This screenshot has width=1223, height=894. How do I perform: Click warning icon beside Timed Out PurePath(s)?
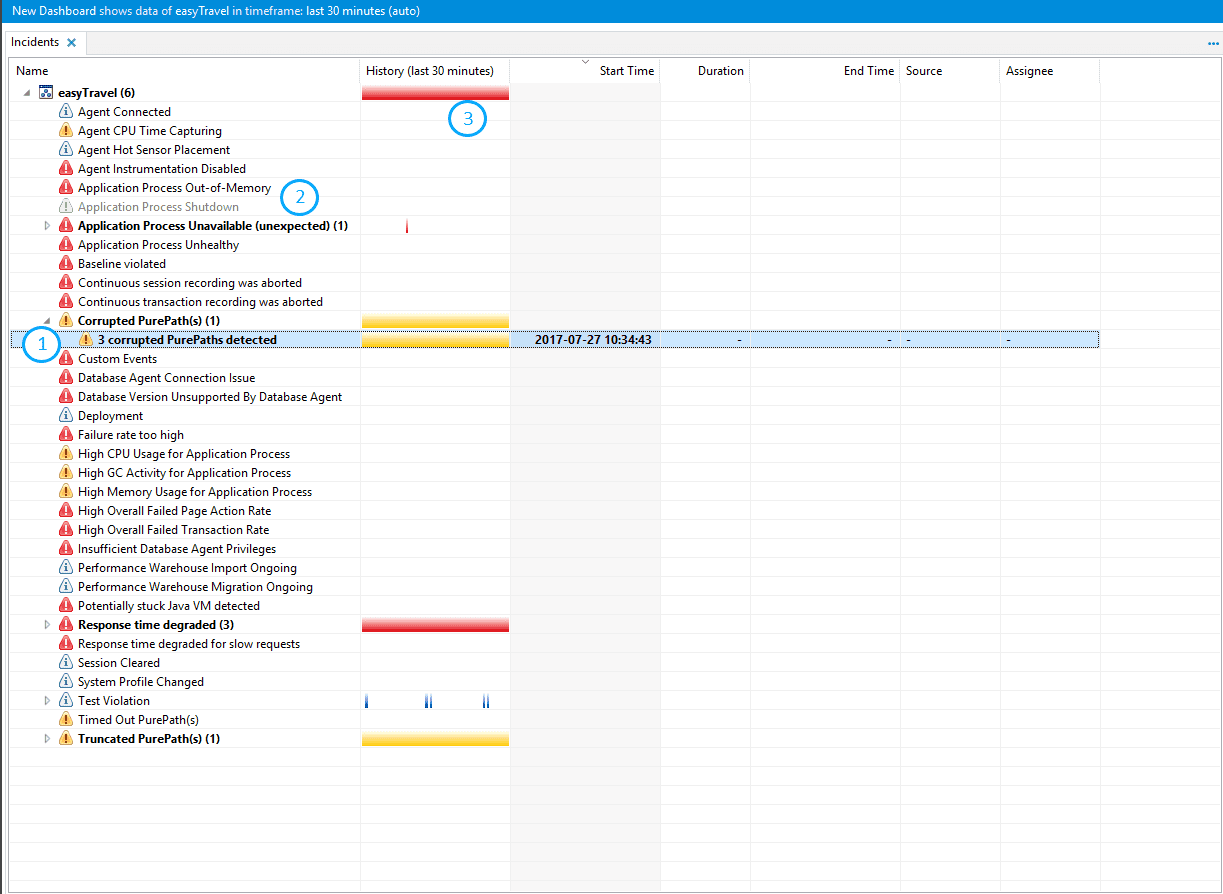coord(66,720)
